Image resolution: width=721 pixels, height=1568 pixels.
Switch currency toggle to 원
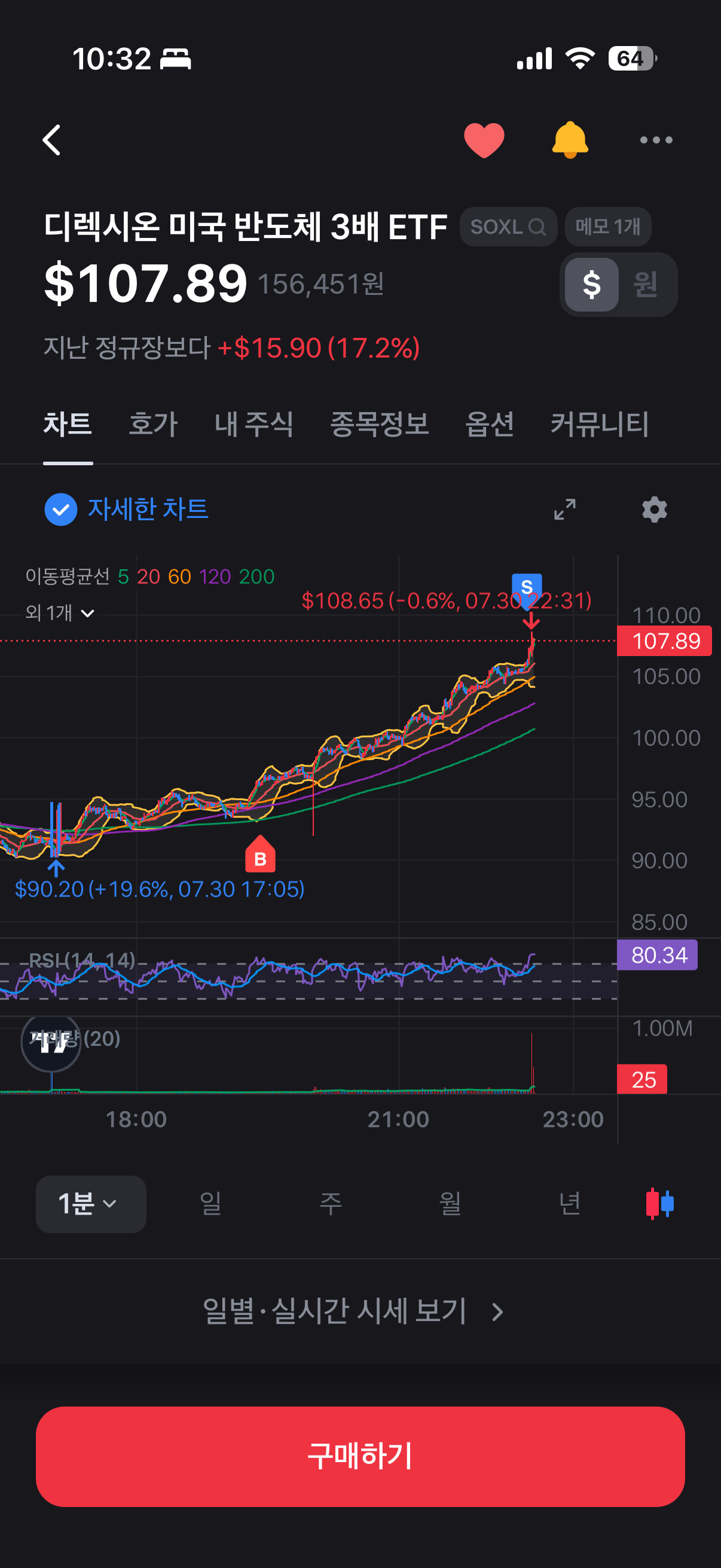[645, 284]
